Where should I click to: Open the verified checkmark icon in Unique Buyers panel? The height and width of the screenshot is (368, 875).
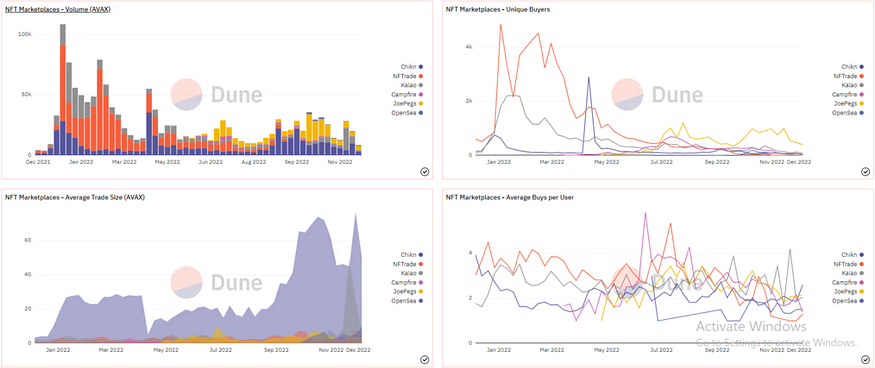(x=865, y=172)
